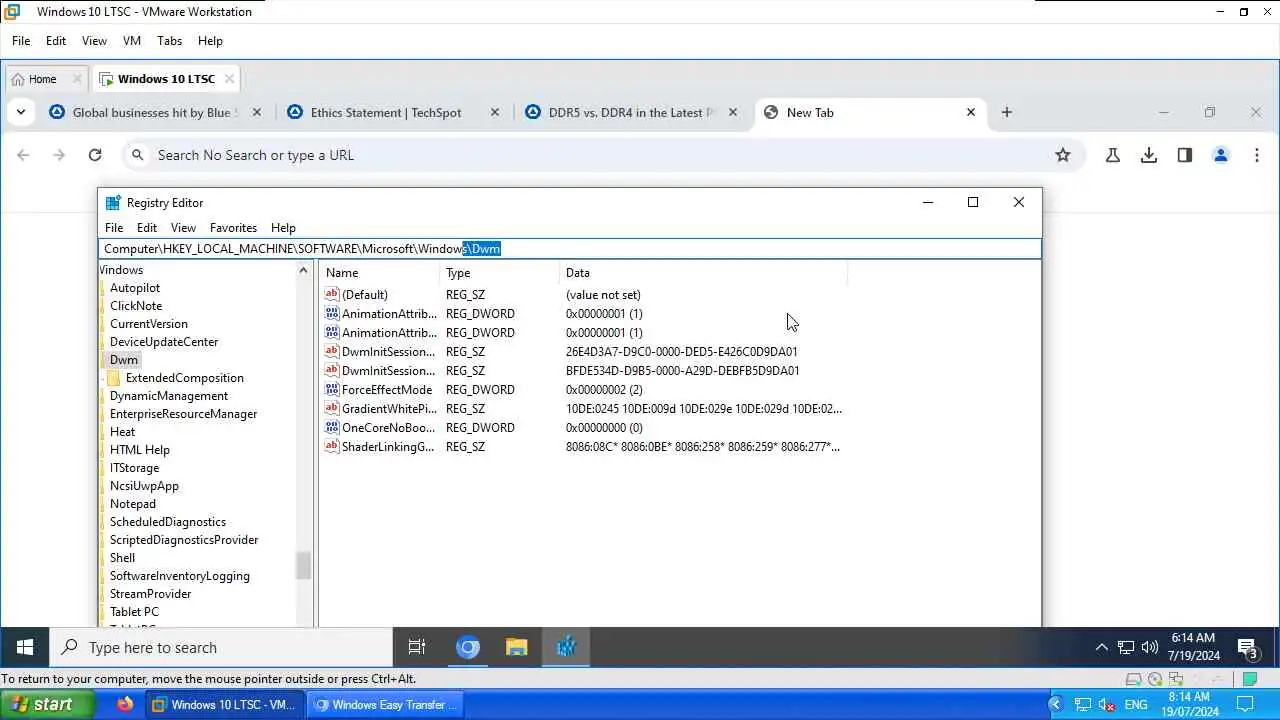Open ENG language indicator in host tray
The height and width of the screenshot is (720, 1280).
1136,704
